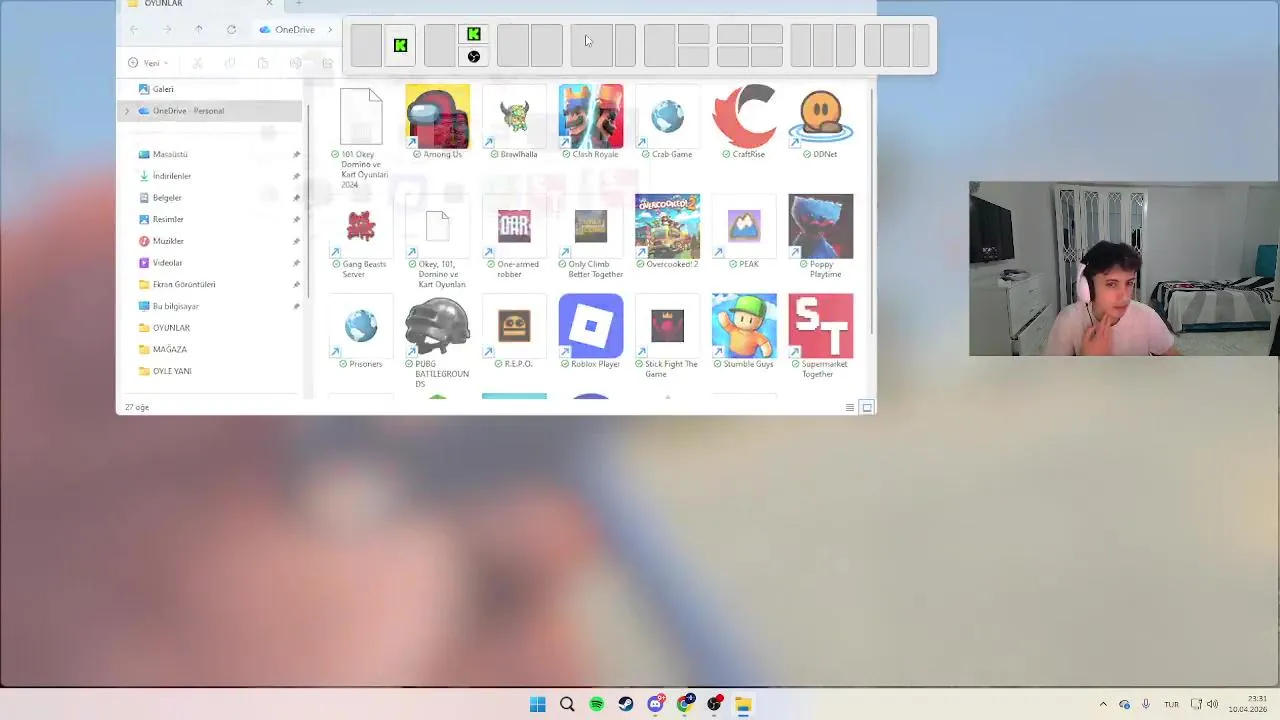Open the PUBG BATTLEGROUNDS shortcut

438,341
